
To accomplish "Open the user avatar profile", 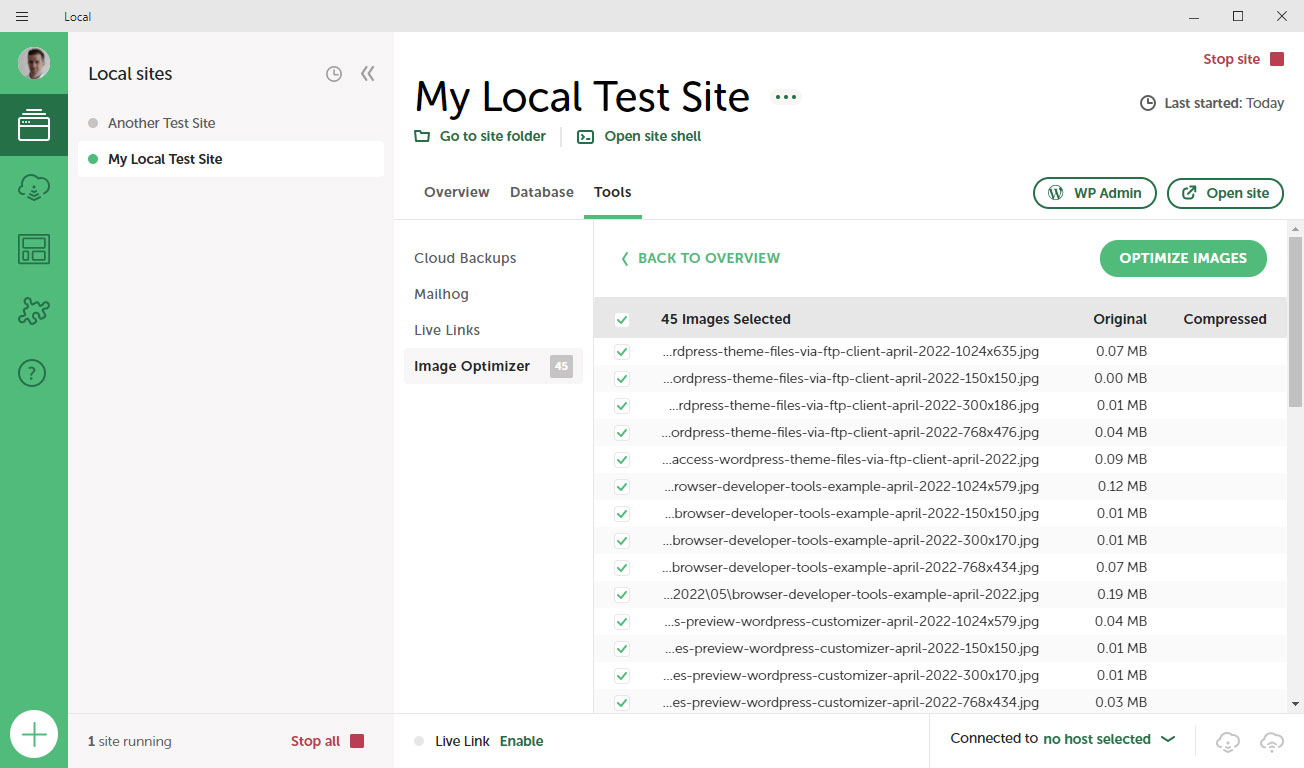I will pyautogui.click(x=34, y=63).
